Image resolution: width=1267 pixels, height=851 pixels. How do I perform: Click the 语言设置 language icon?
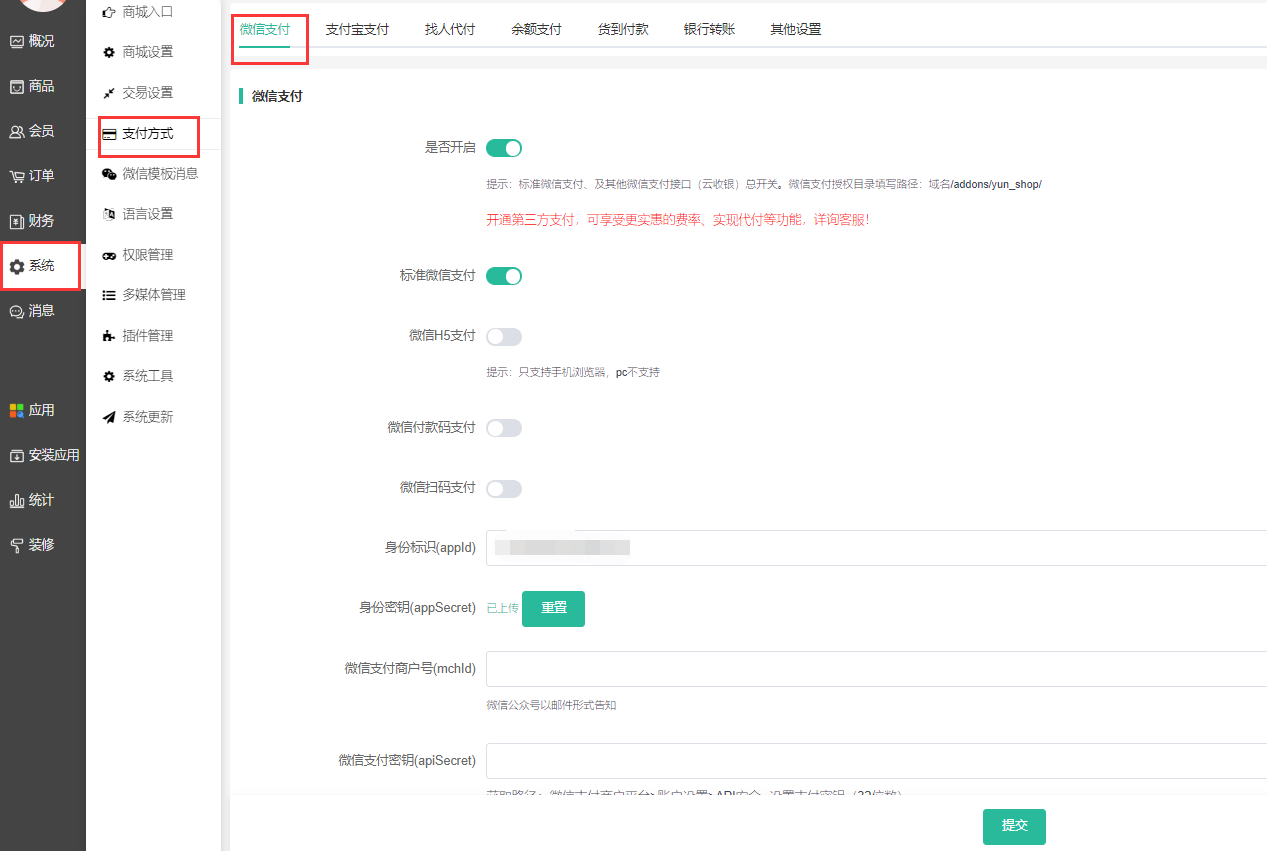(109, 214)
